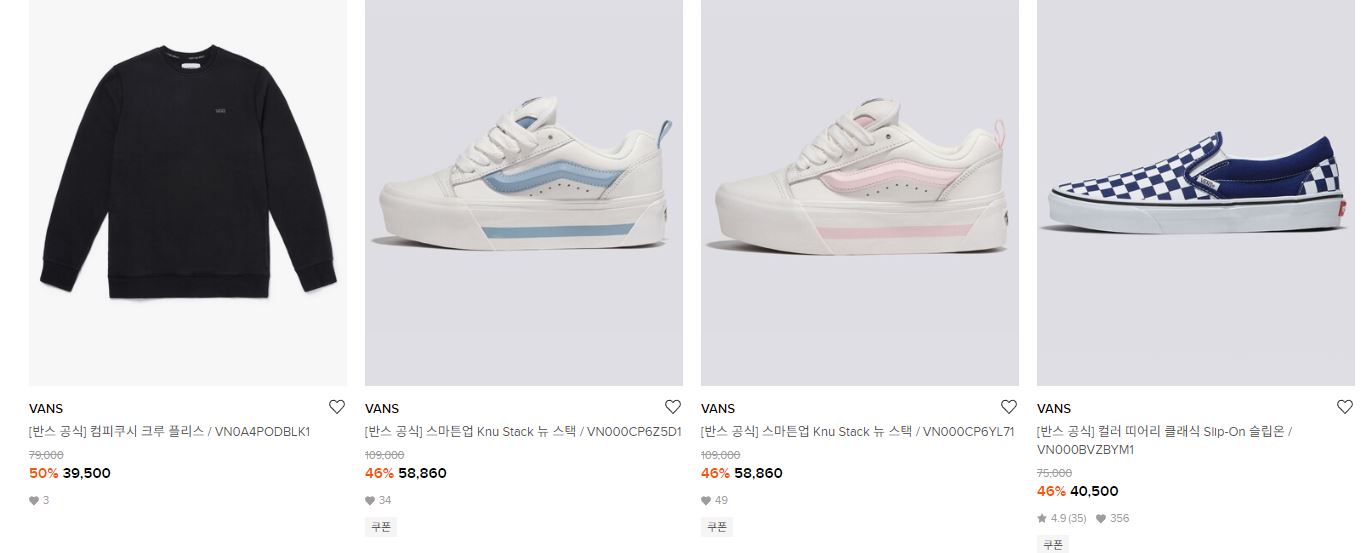Toggle wishlist heart for black crew fleece
1367x553 pixels.
337,407
